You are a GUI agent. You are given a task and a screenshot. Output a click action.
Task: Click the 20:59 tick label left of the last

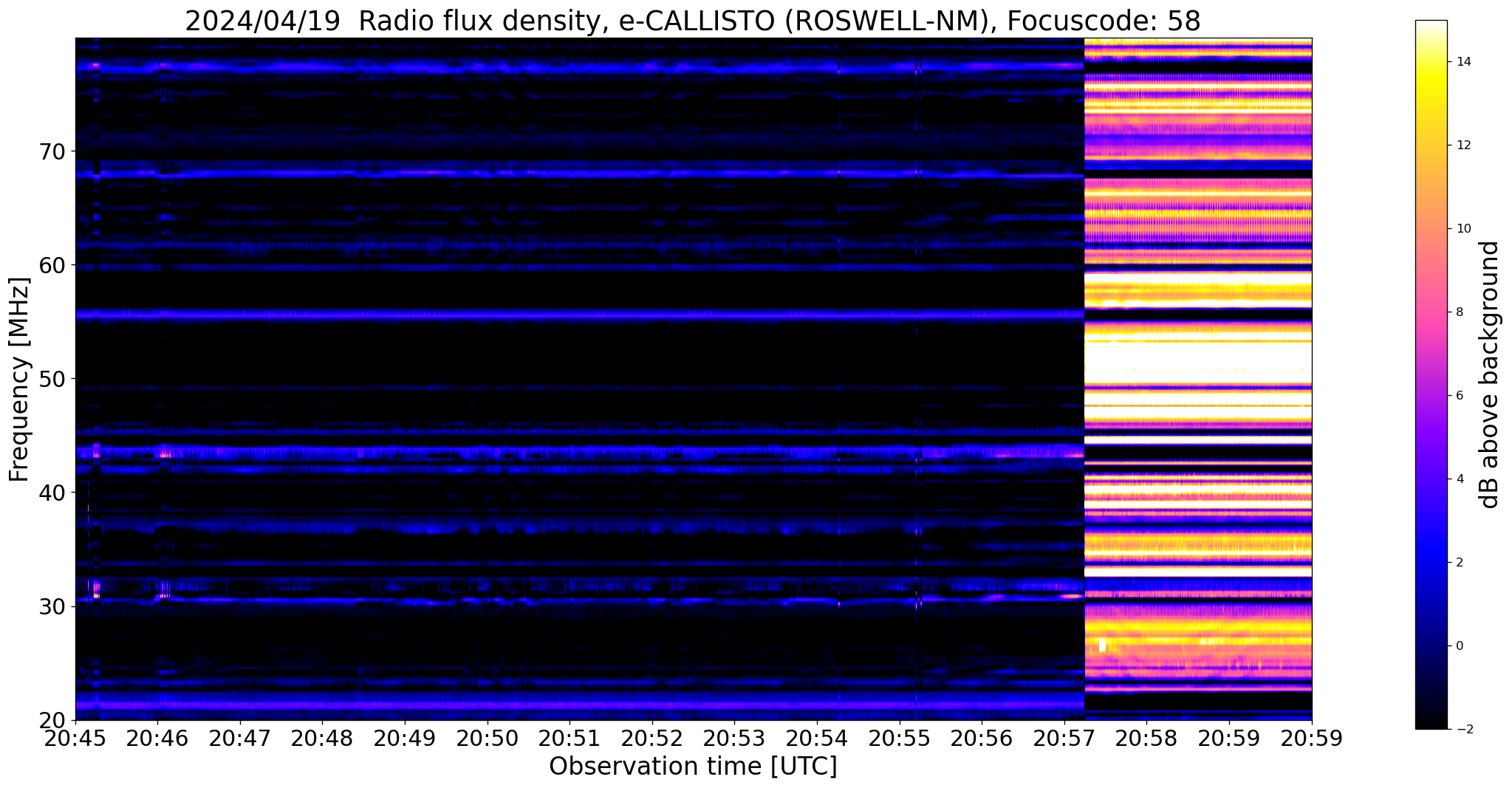point(1229,738)
